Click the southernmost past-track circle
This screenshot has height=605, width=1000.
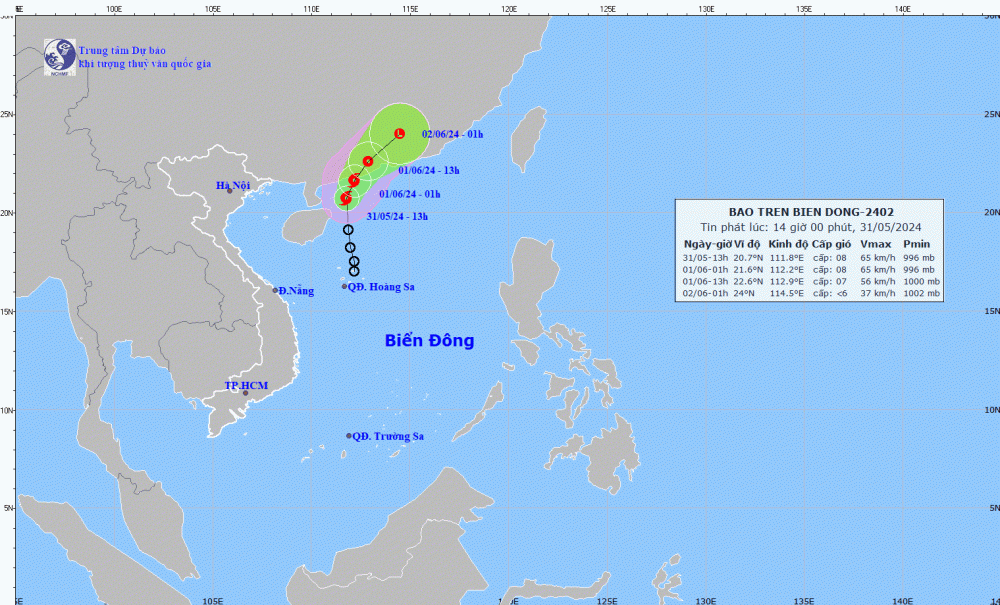coord(354,271)
